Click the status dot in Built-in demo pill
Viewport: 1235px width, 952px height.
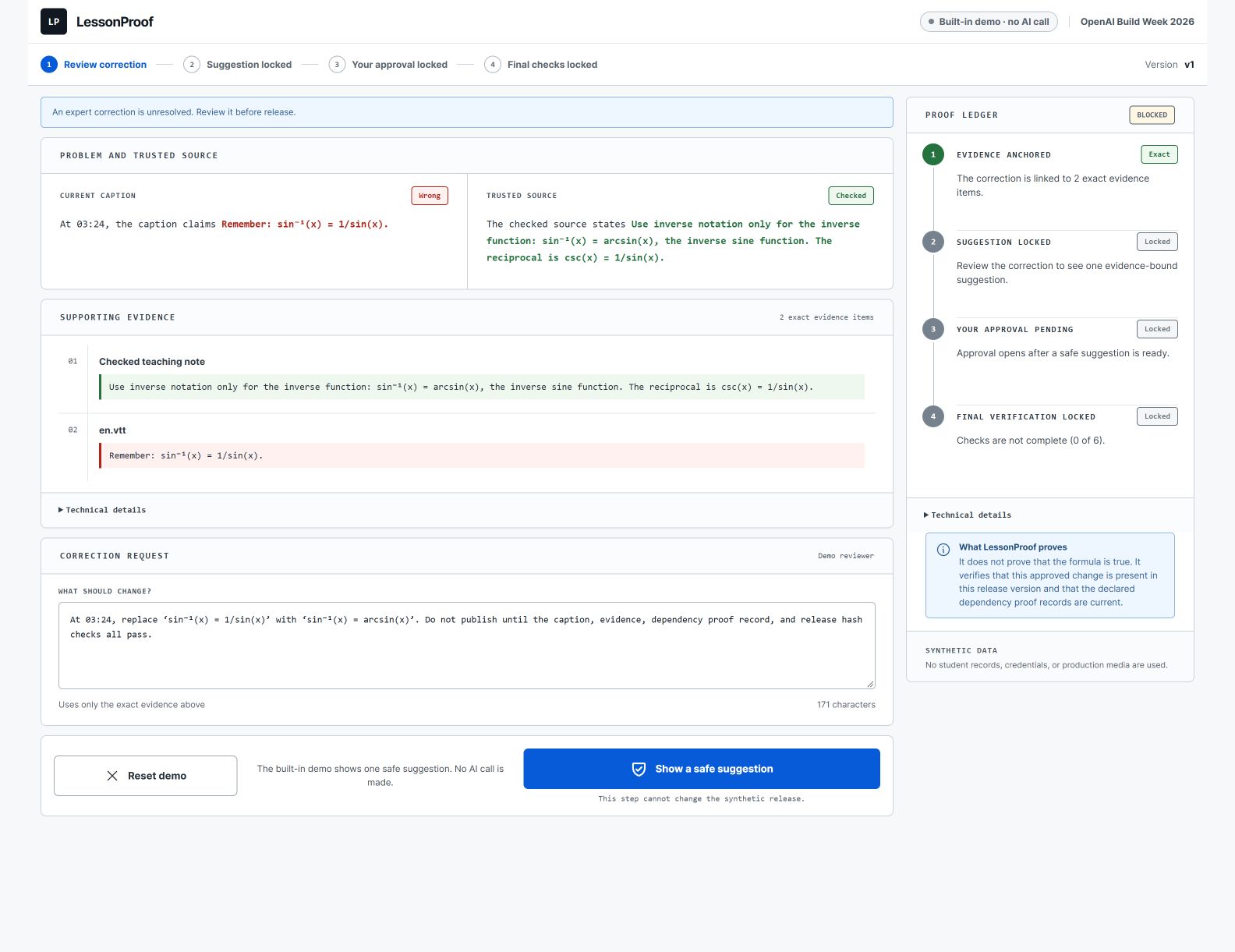tap(931, 22)
